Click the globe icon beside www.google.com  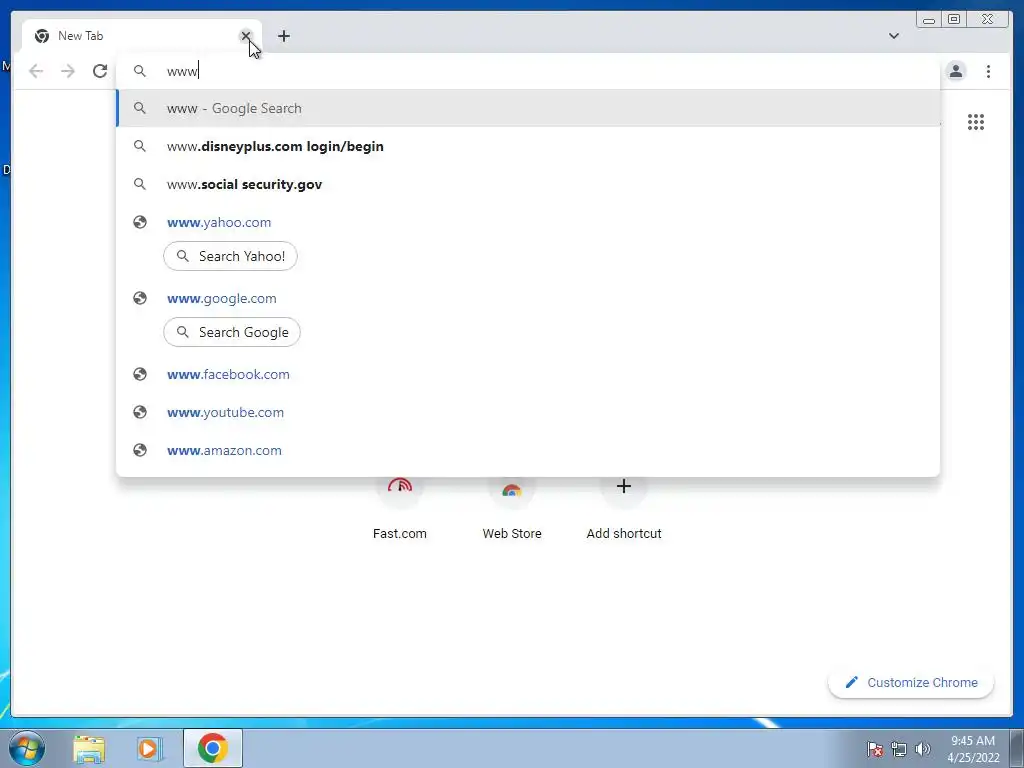(140, 298)
